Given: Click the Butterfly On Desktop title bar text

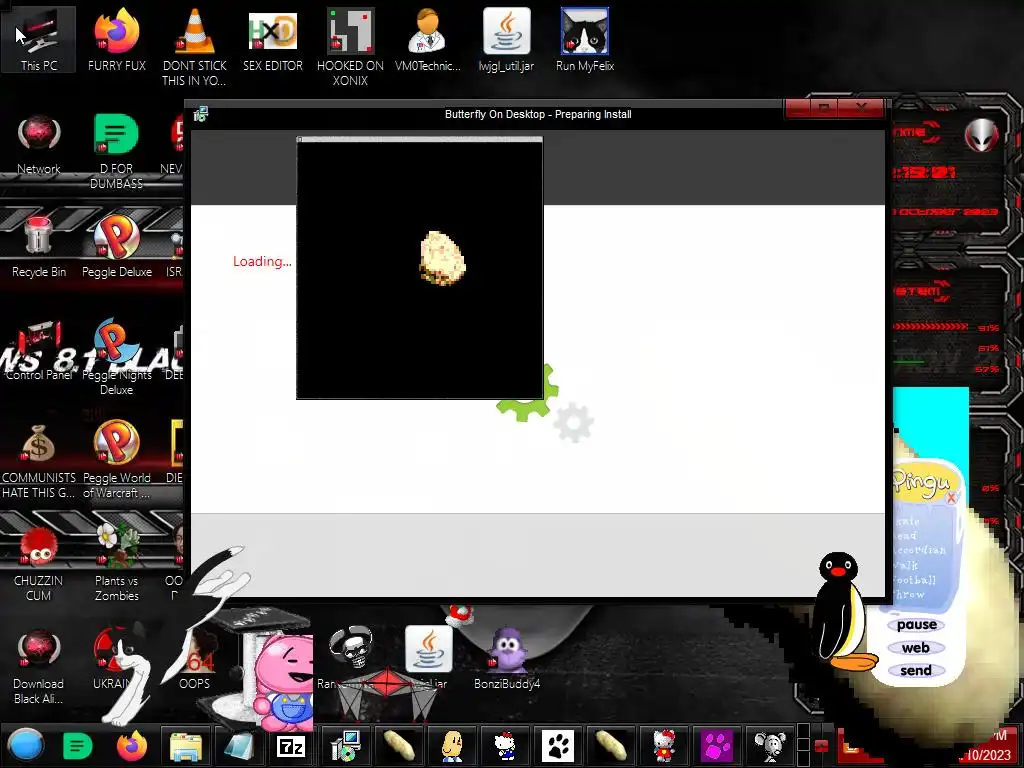Looking at the screenshot, I should 538,114.
